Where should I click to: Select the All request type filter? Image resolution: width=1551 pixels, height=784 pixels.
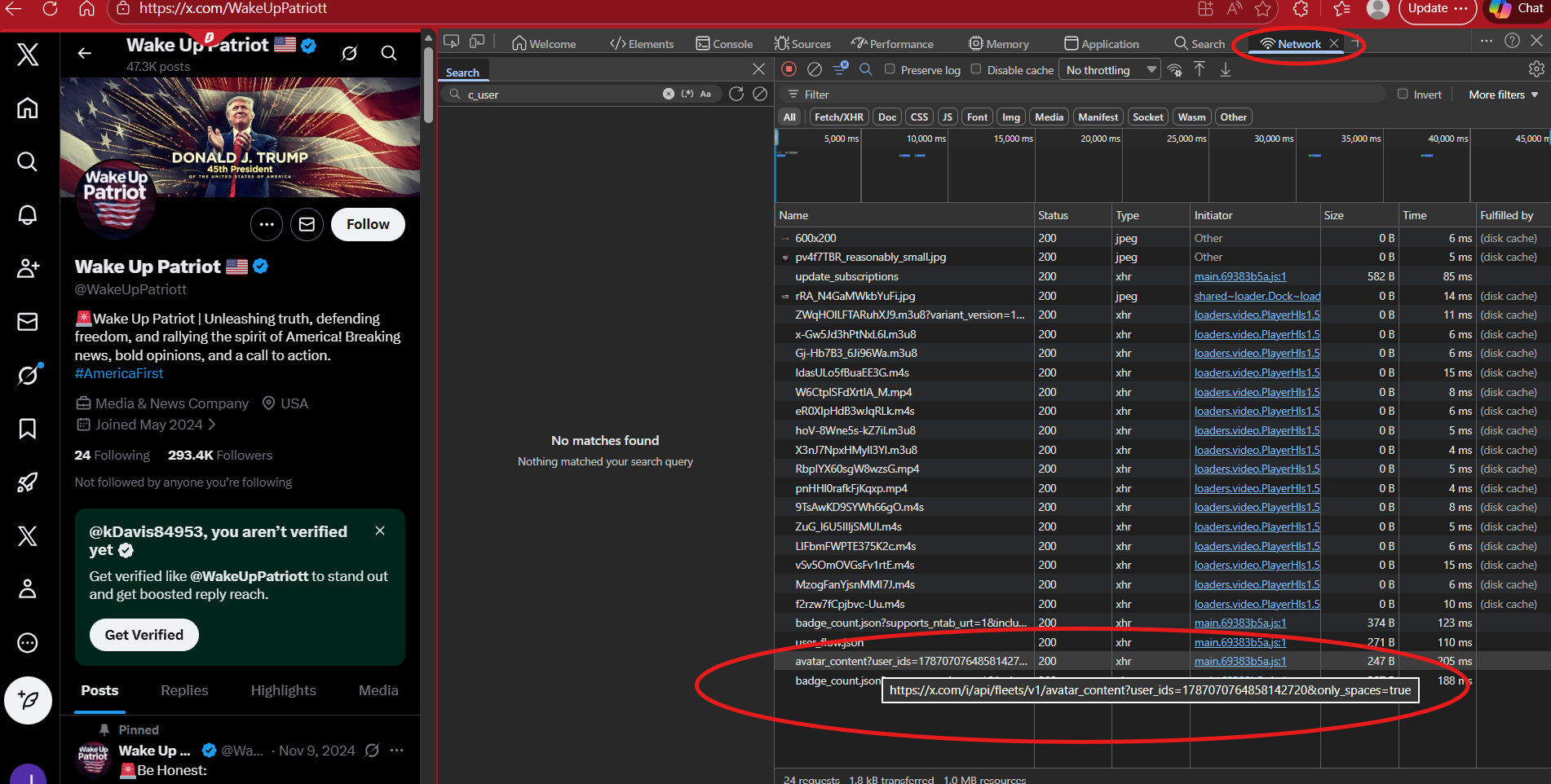789,117
